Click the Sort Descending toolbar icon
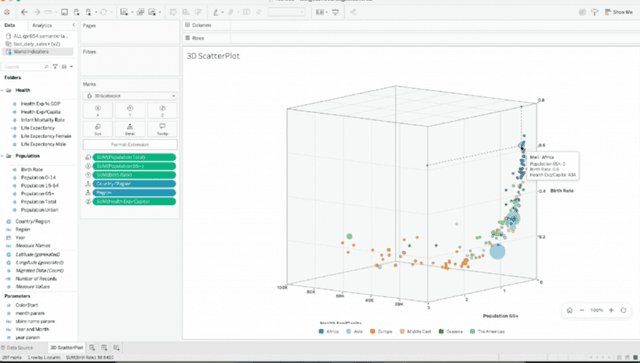This screenshot has height=363, width=640. point(198,12)
